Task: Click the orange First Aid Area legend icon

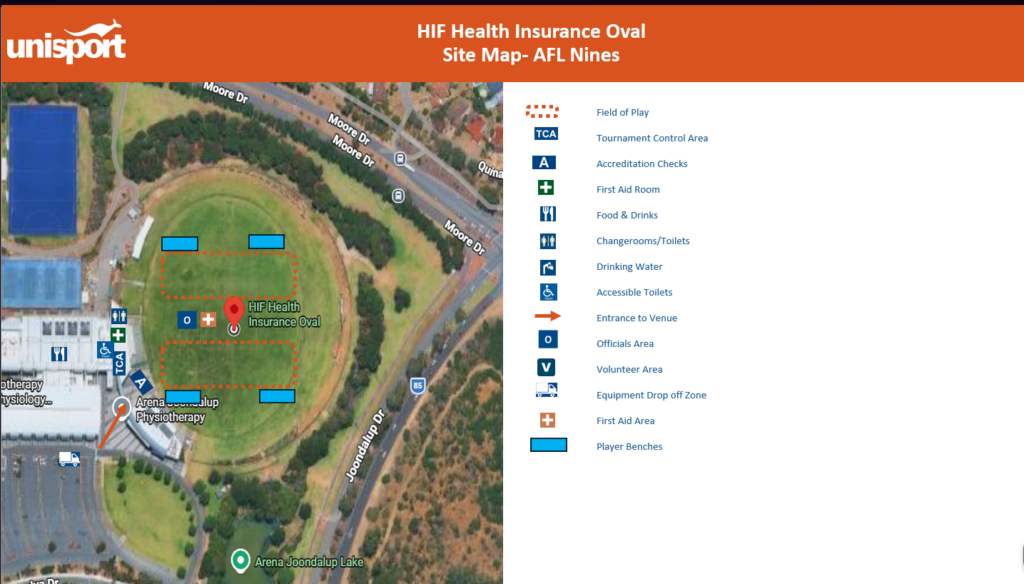Action: [x=547, y=420]
